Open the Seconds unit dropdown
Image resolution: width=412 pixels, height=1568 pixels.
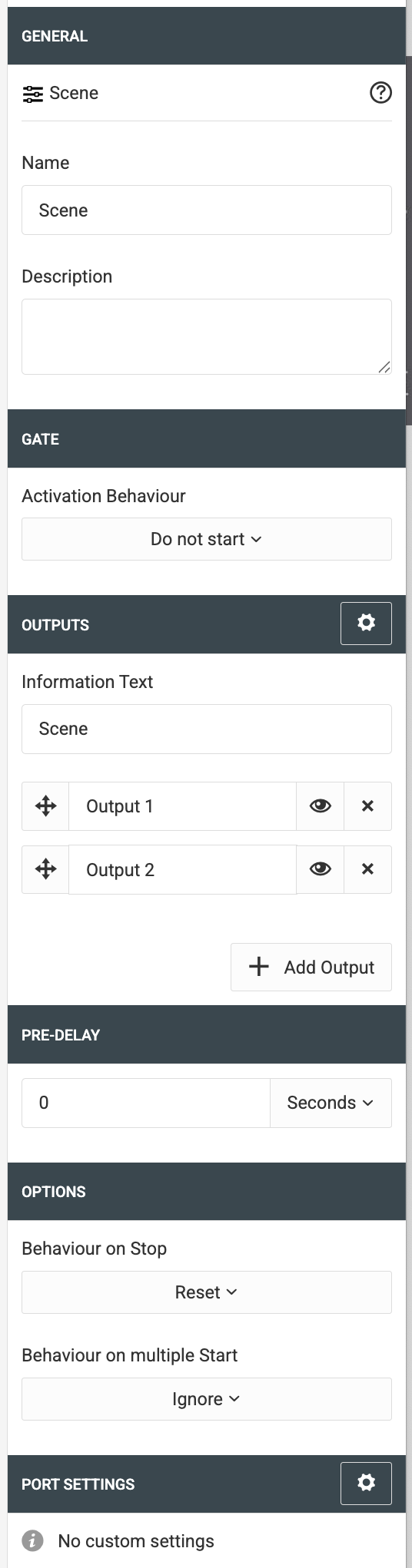pos(331,1103)
